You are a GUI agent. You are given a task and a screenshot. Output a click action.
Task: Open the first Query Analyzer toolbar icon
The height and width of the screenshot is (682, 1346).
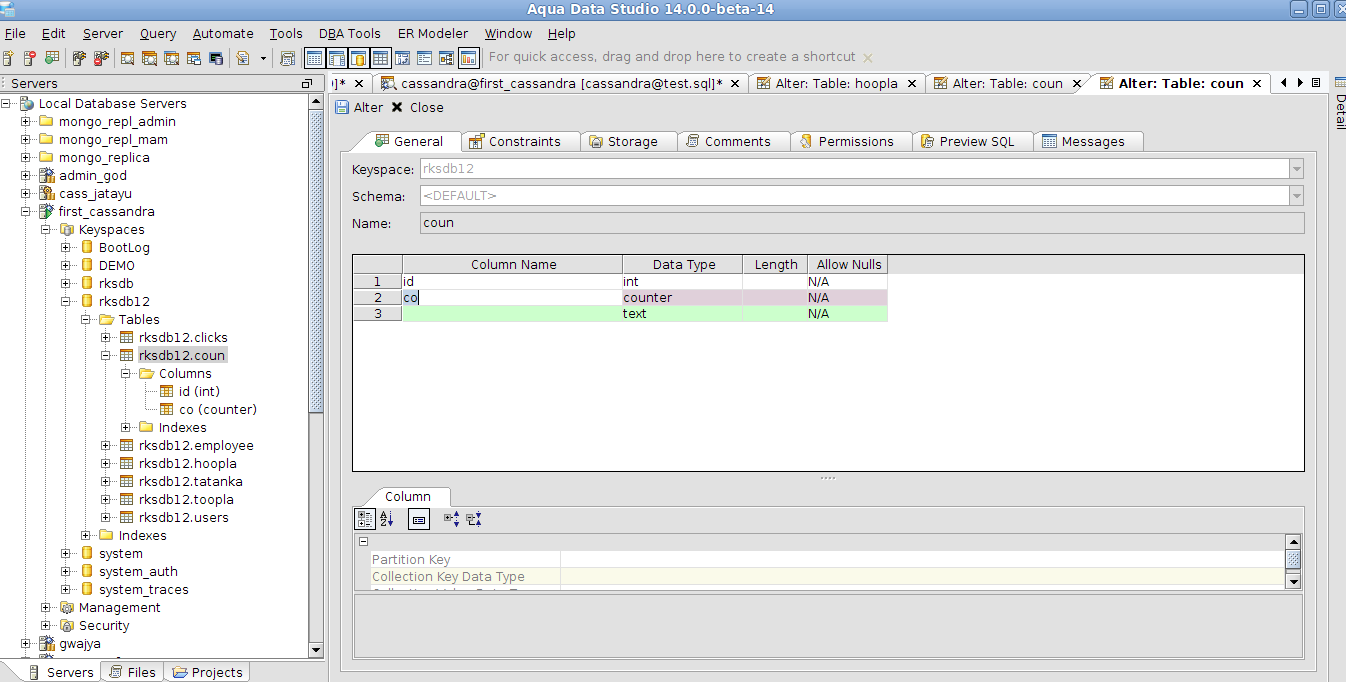pos(128,58)
